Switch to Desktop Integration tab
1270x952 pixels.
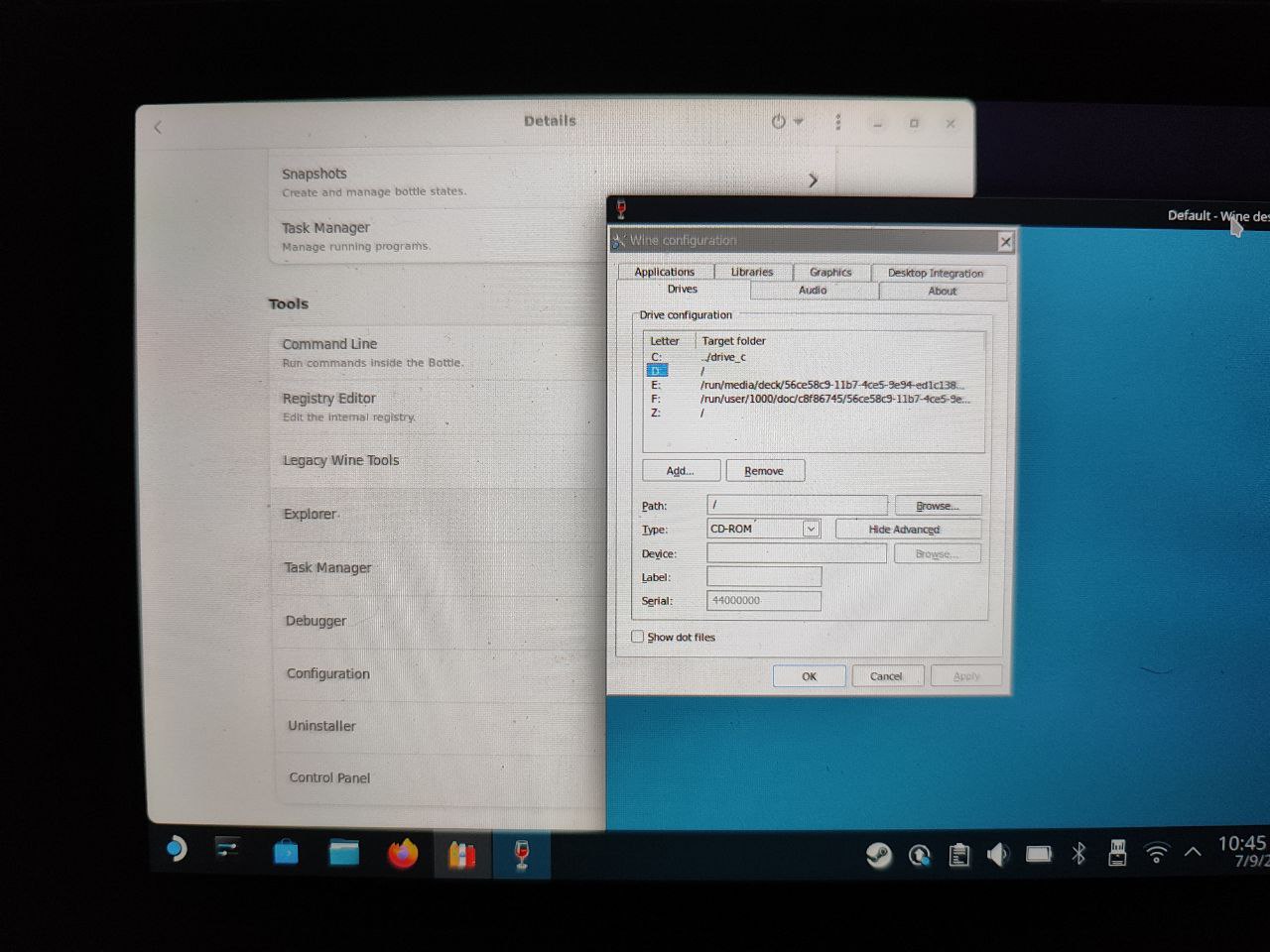936,274
